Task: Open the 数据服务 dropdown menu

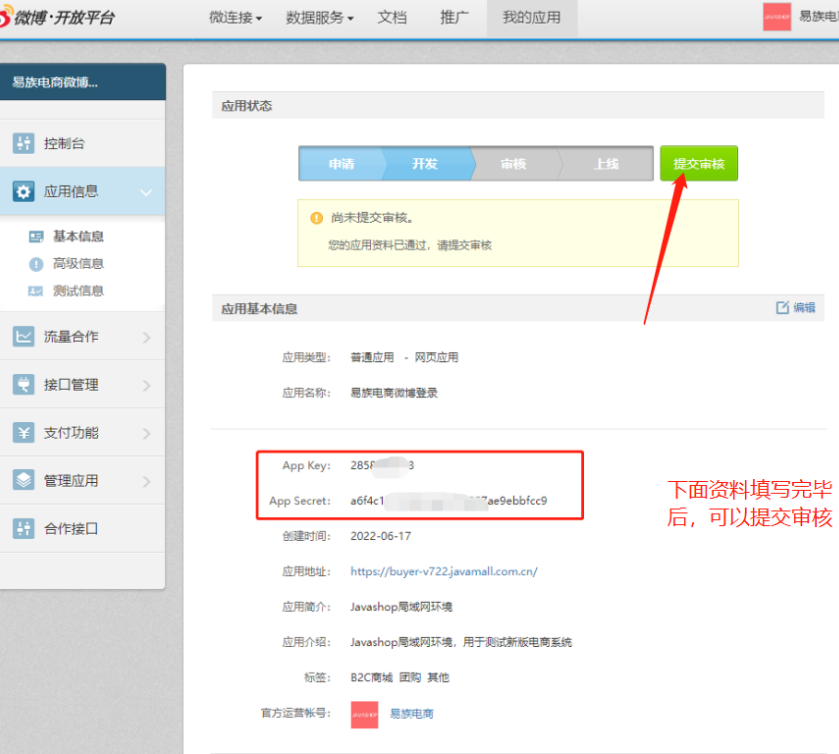Action: pos(320,17)
